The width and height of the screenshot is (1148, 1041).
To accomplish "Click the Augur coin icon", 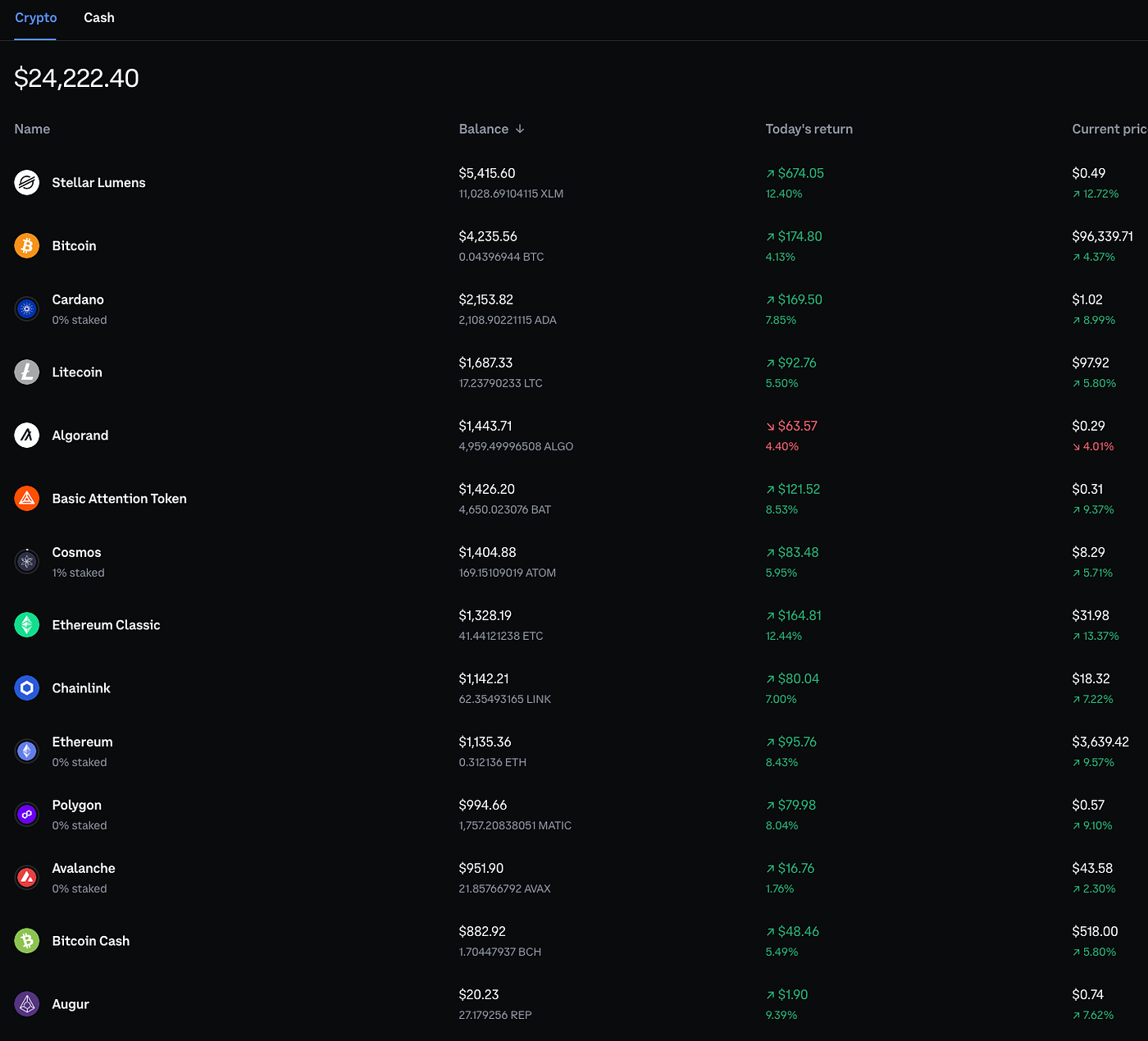I will [27, 1003].
